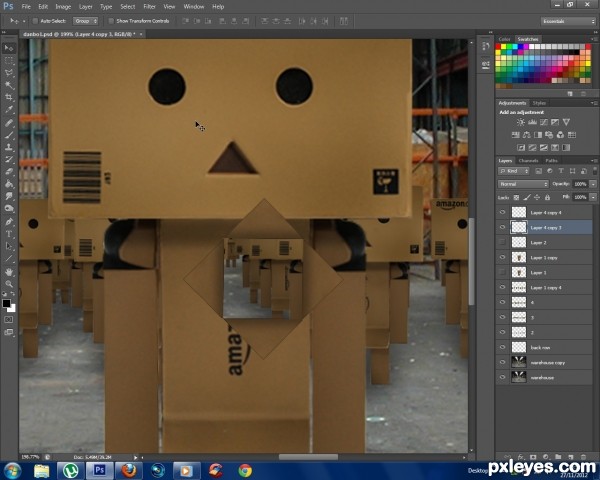Image resolution: width=600 pixels, height=480 pixels.
Task: Select the Brush tool
Action: point(9,135)
